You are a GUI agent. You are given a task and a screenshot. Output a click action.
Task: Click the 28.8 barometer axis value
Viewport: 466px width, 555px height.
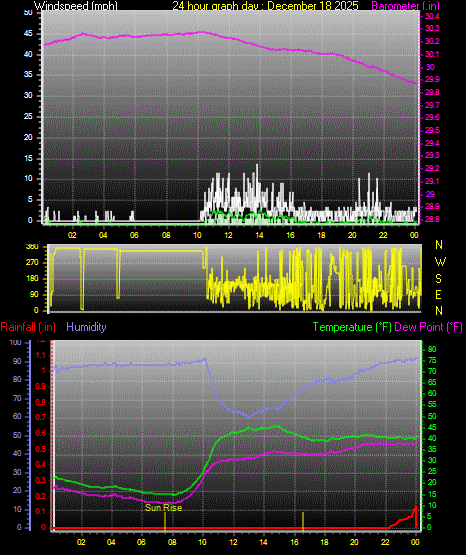coord(432,219)
